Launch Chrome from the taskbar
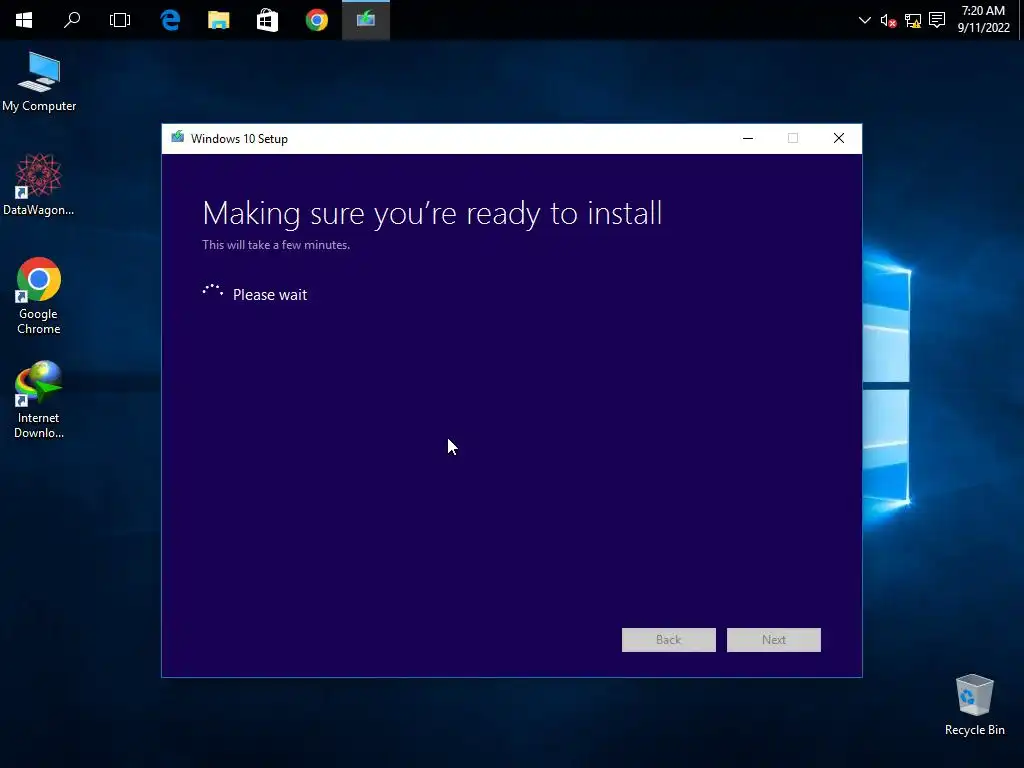Viewport: 1024px width, 768px height. 317,20
